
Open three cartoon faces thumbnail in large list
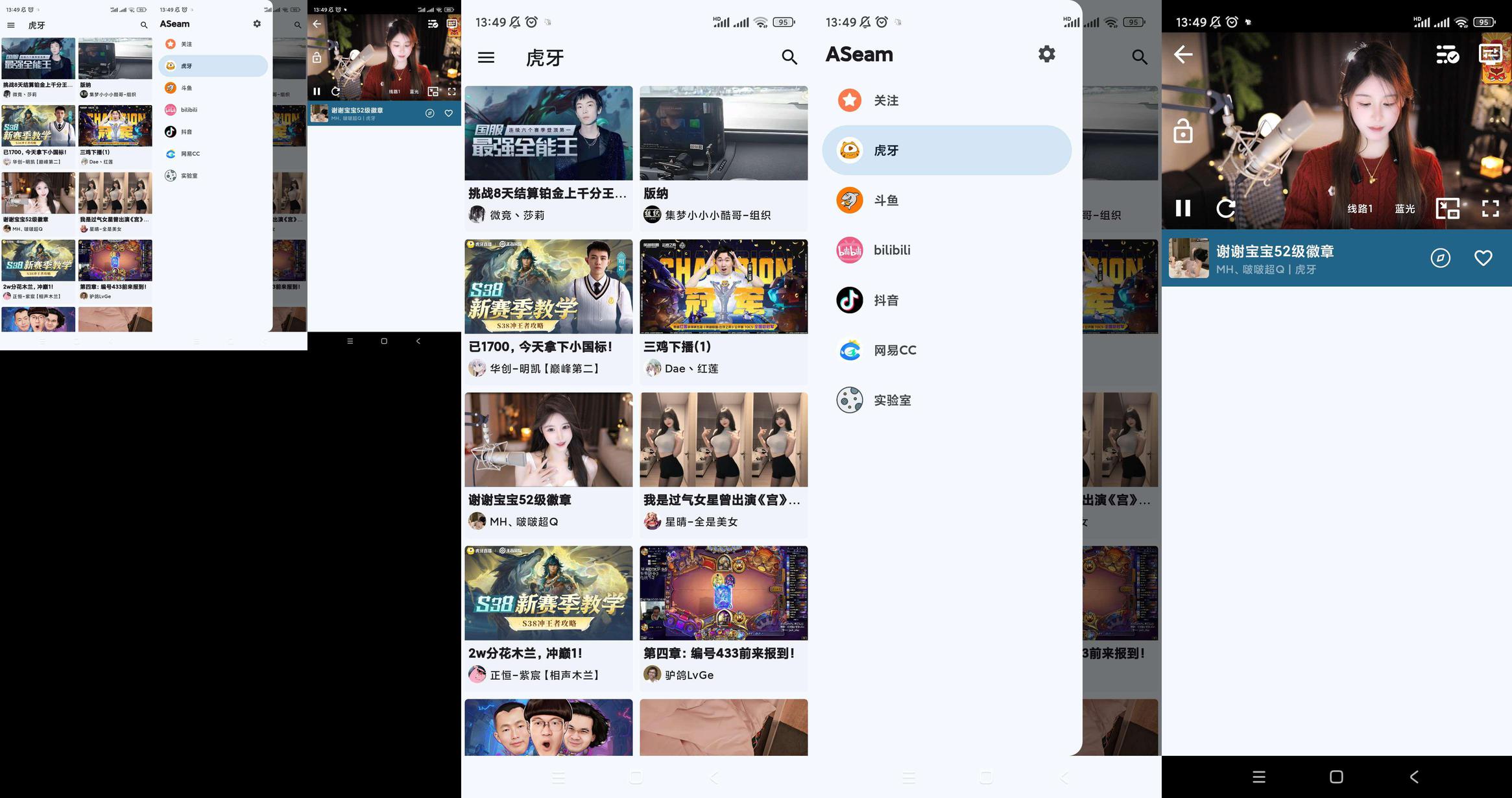[549, 727]
